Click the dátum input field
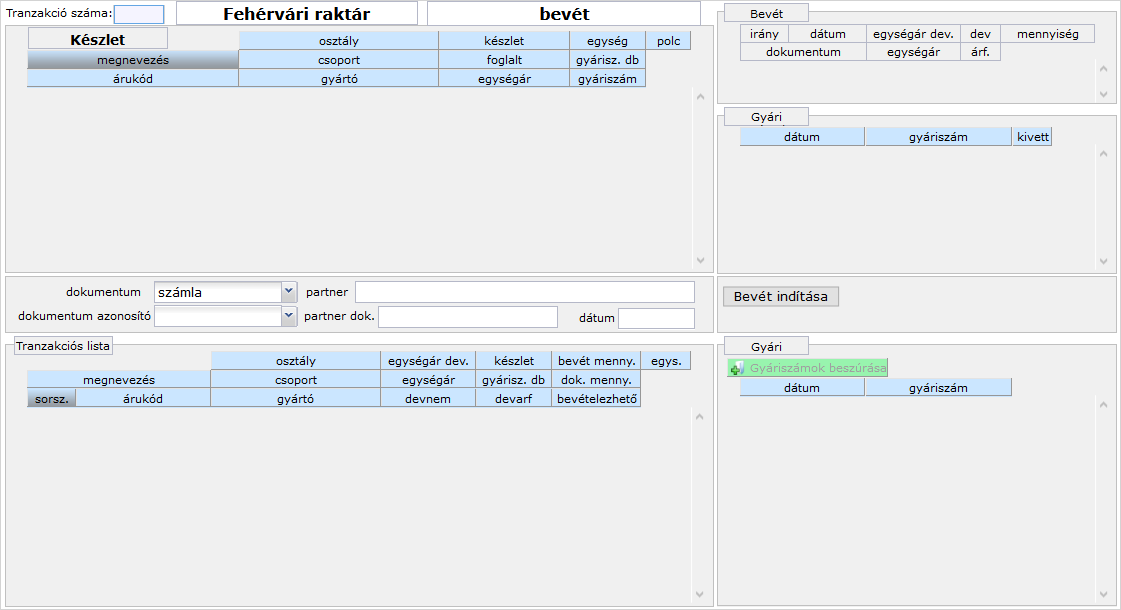Image resolution: width=1121 pixels, height=610 pixels. [655, 318]
